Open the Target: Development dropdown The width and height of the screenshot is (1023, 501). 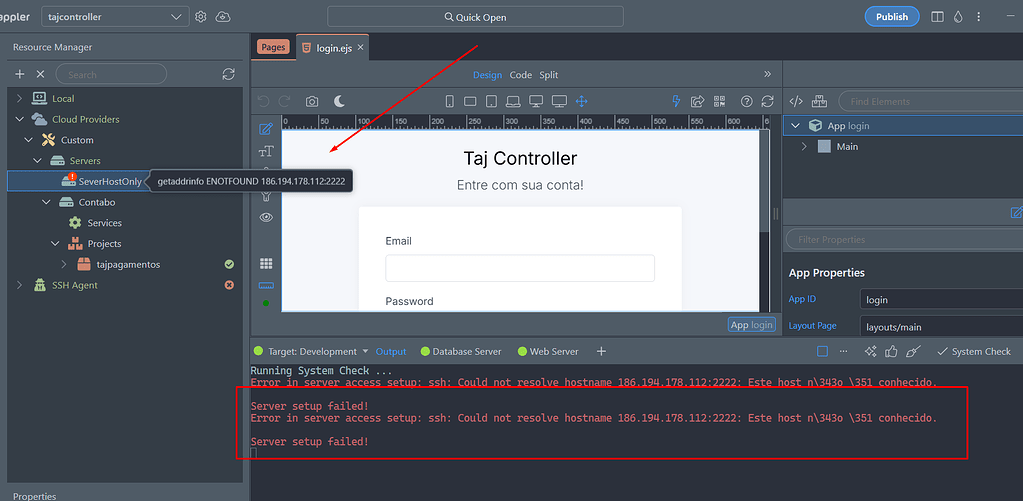tap(318, 352)
